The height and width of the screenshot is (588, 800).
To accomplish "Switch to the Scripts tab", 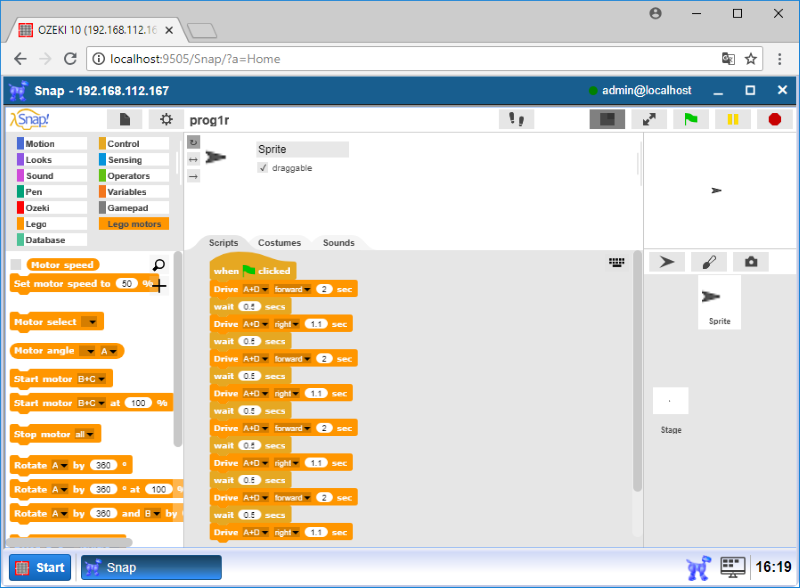I will tap(223, 243).
